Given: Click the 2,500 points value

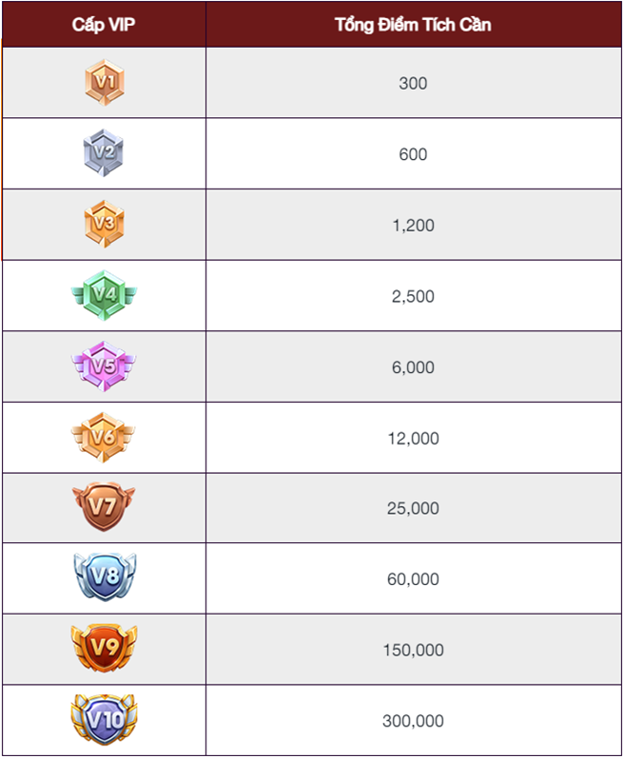Looking at the screenshot, I should [x=413, y=296].
